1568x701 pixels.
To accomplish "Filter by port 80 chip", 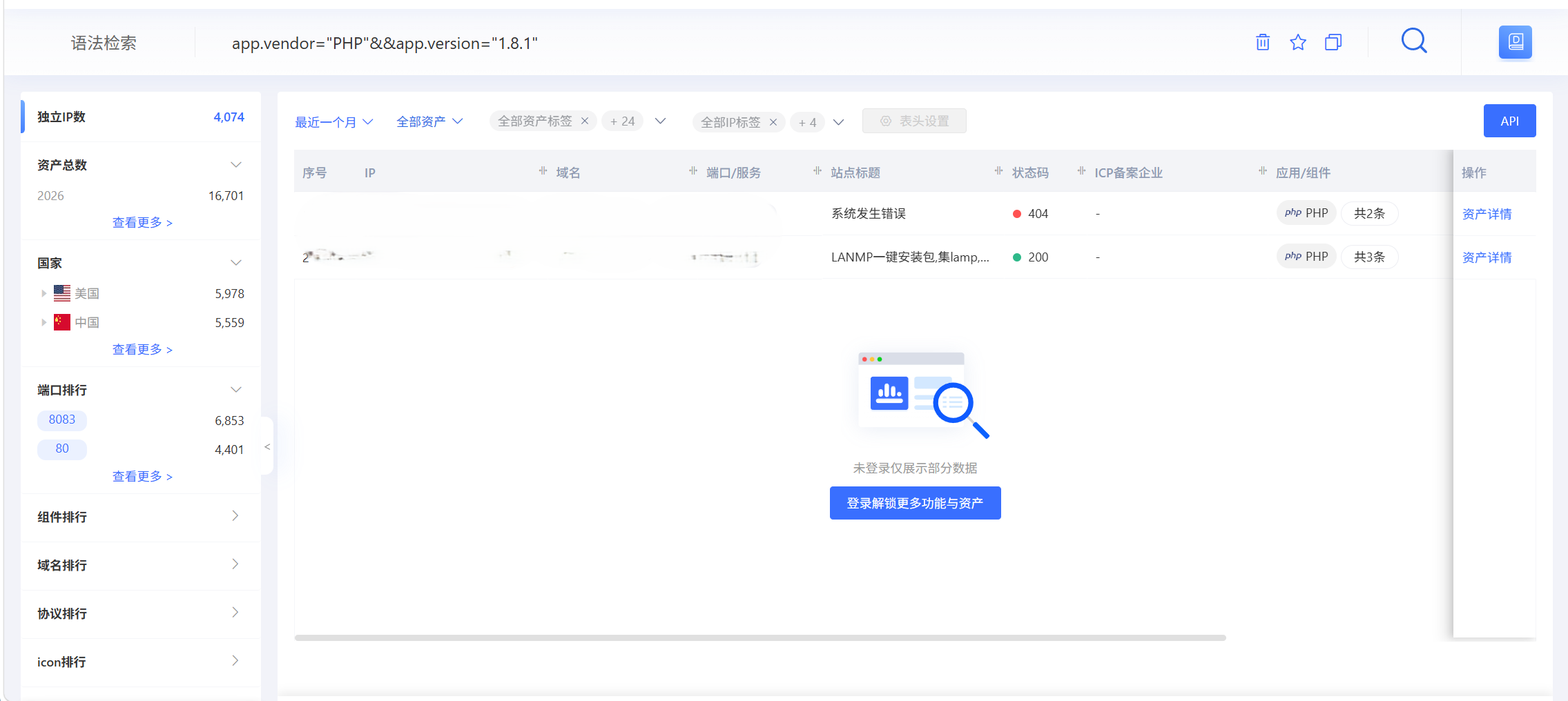I will (62, 448).
